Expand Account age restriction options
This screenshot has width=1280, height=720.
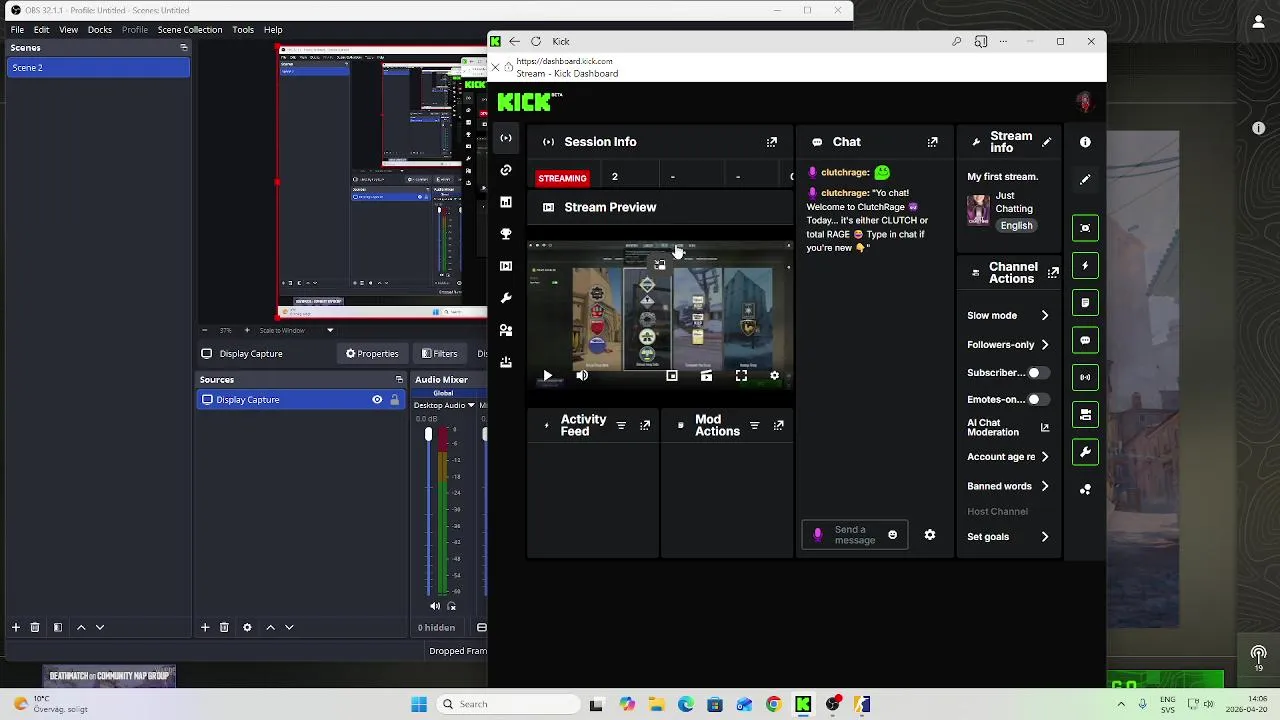point(1045,457)
